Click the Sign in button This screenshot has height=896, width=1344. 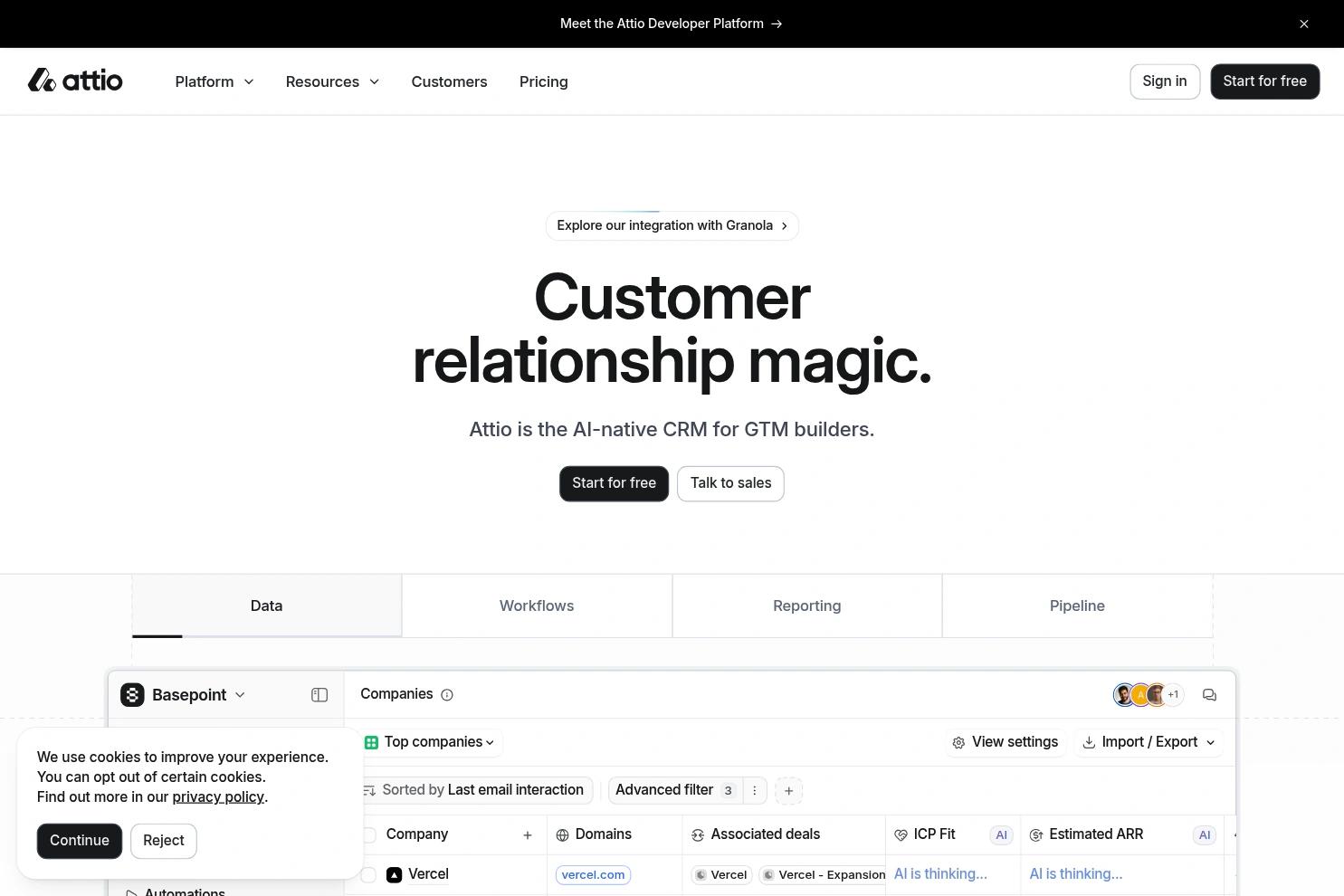1165,81
